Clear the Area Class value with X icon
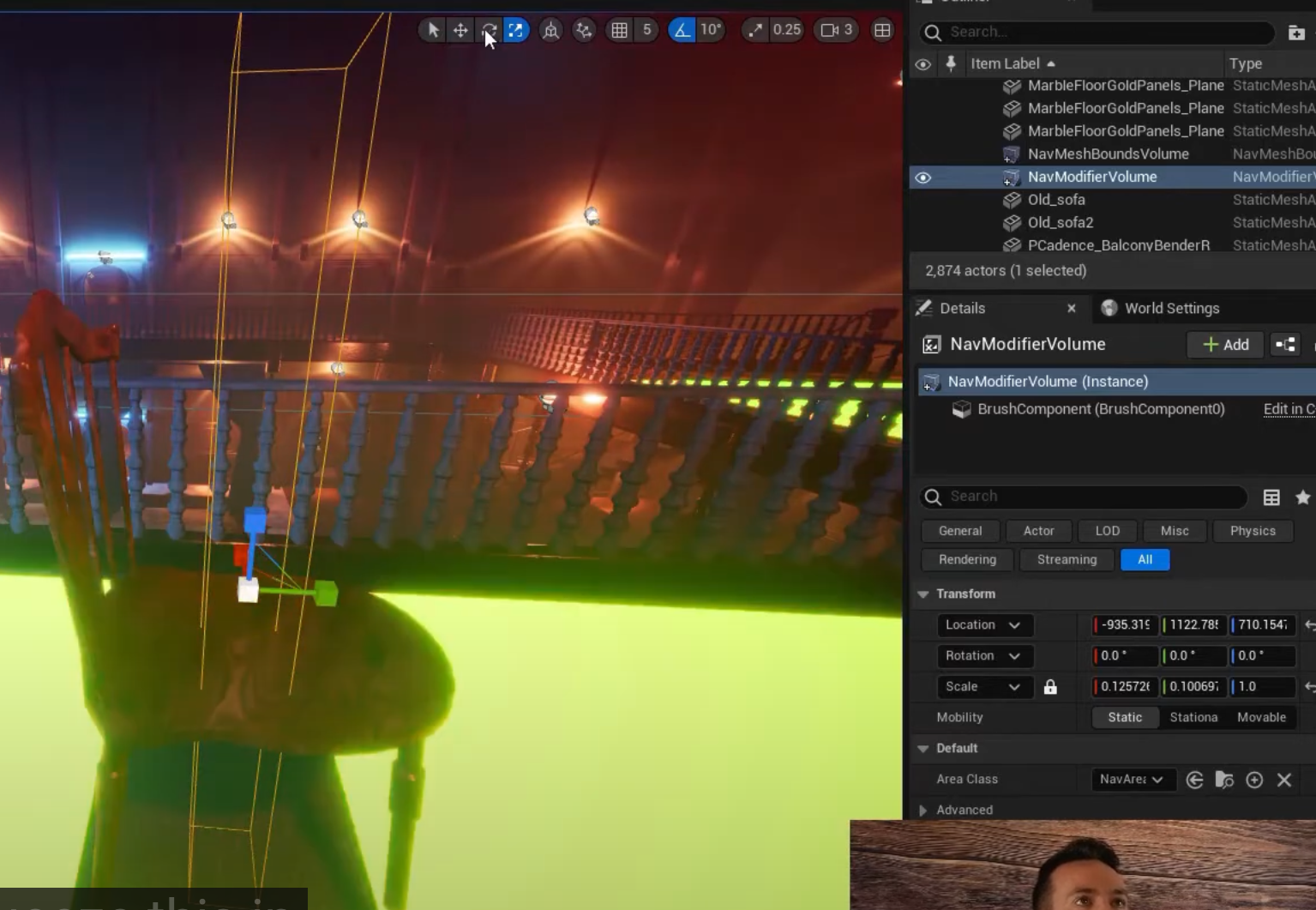Screen dimensions: 1316x910 point(1283,780)
